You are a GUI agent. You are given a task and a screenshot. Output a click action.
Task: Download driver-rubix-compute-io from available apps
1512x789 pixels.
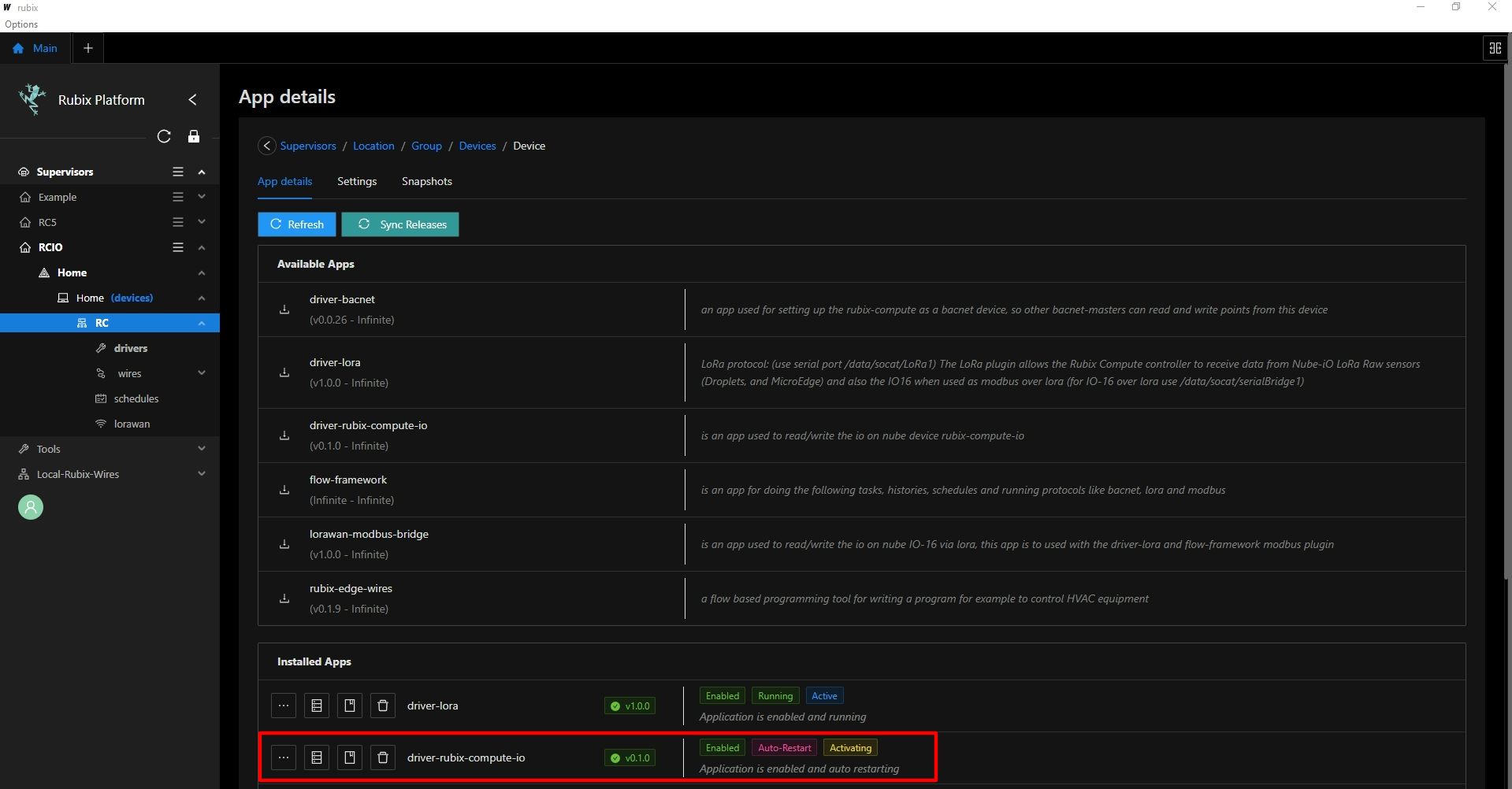click(284, 435)
